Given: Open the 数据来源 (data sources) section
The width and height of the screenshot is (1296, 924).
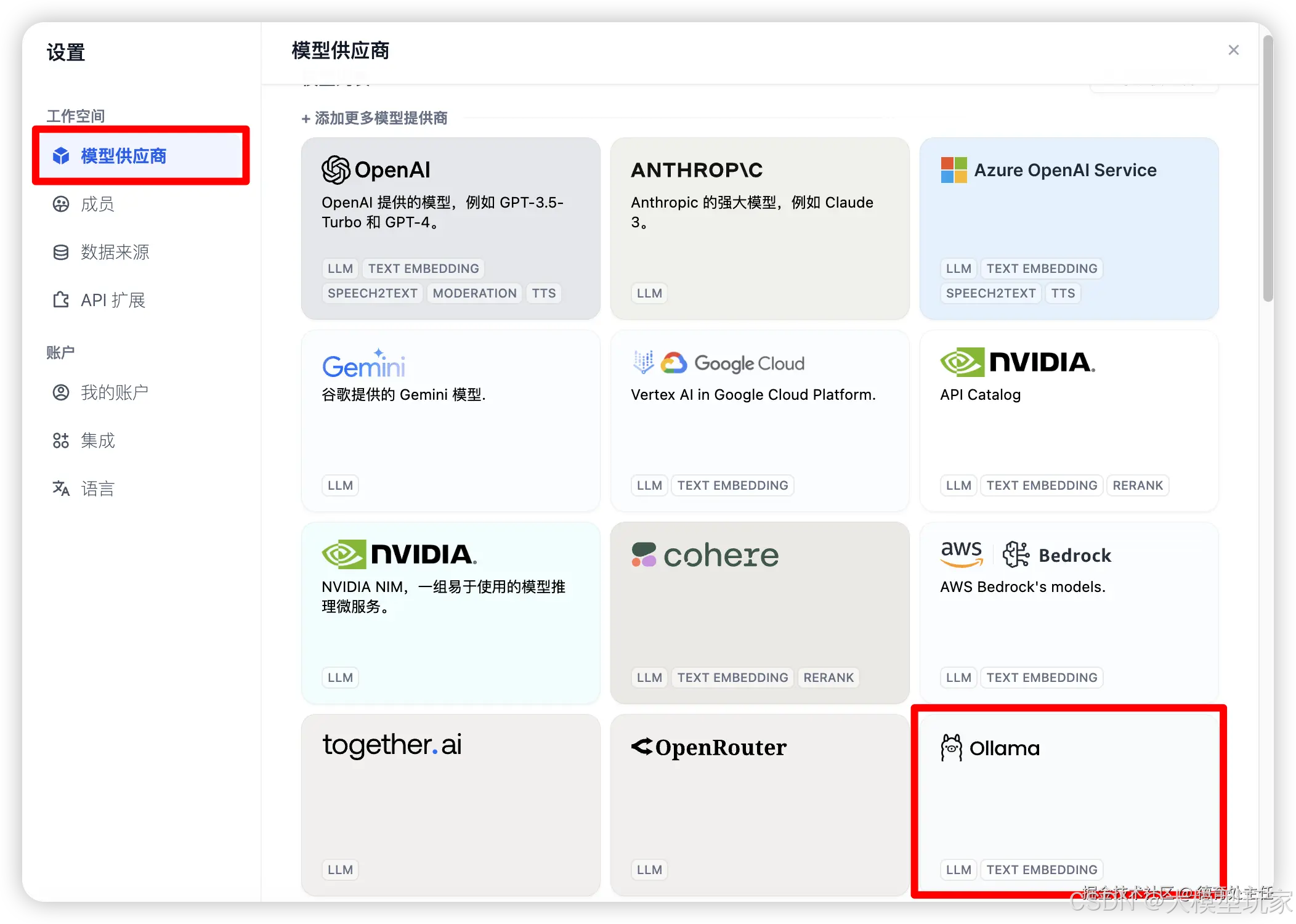Looking at the screenshot, I should 116,252.
